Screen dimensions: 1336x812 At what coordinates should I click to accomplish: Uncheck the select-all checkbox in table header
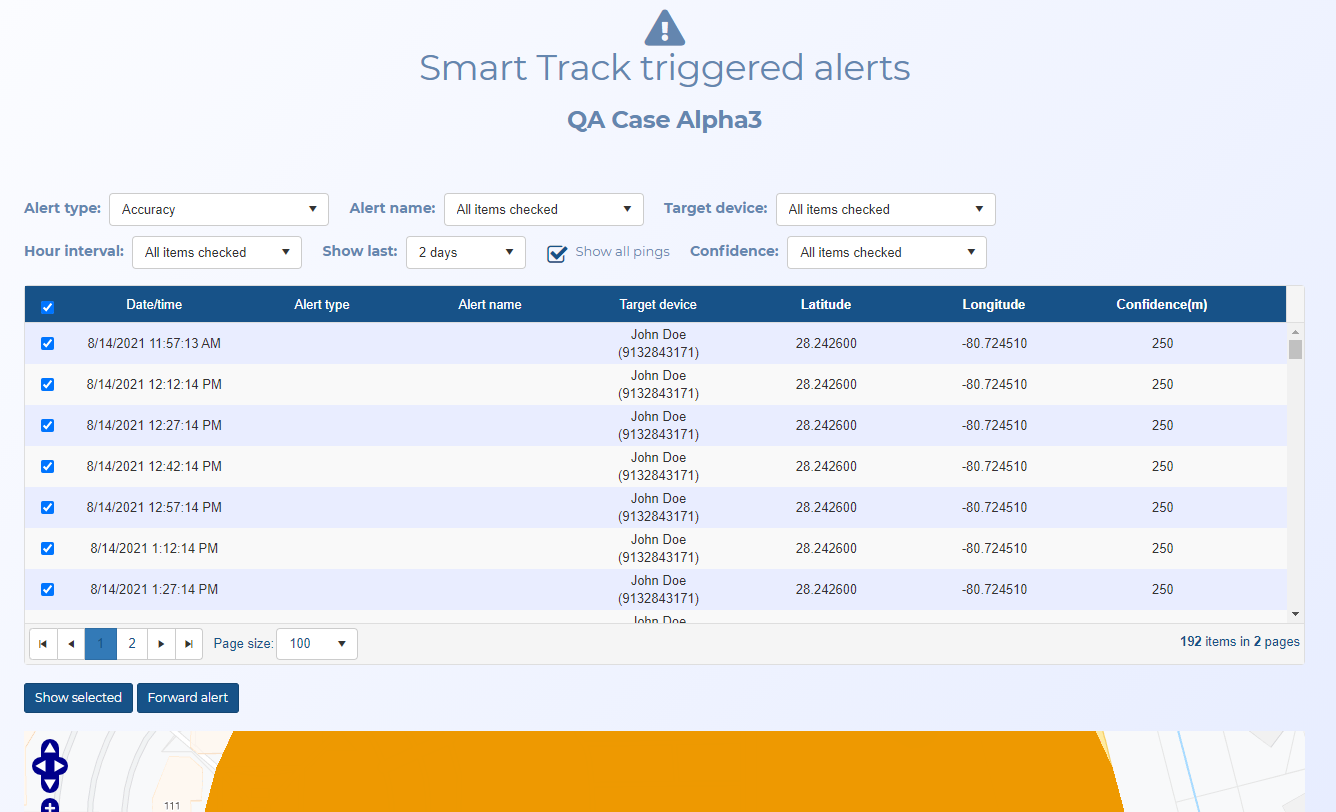pos(47,307)
